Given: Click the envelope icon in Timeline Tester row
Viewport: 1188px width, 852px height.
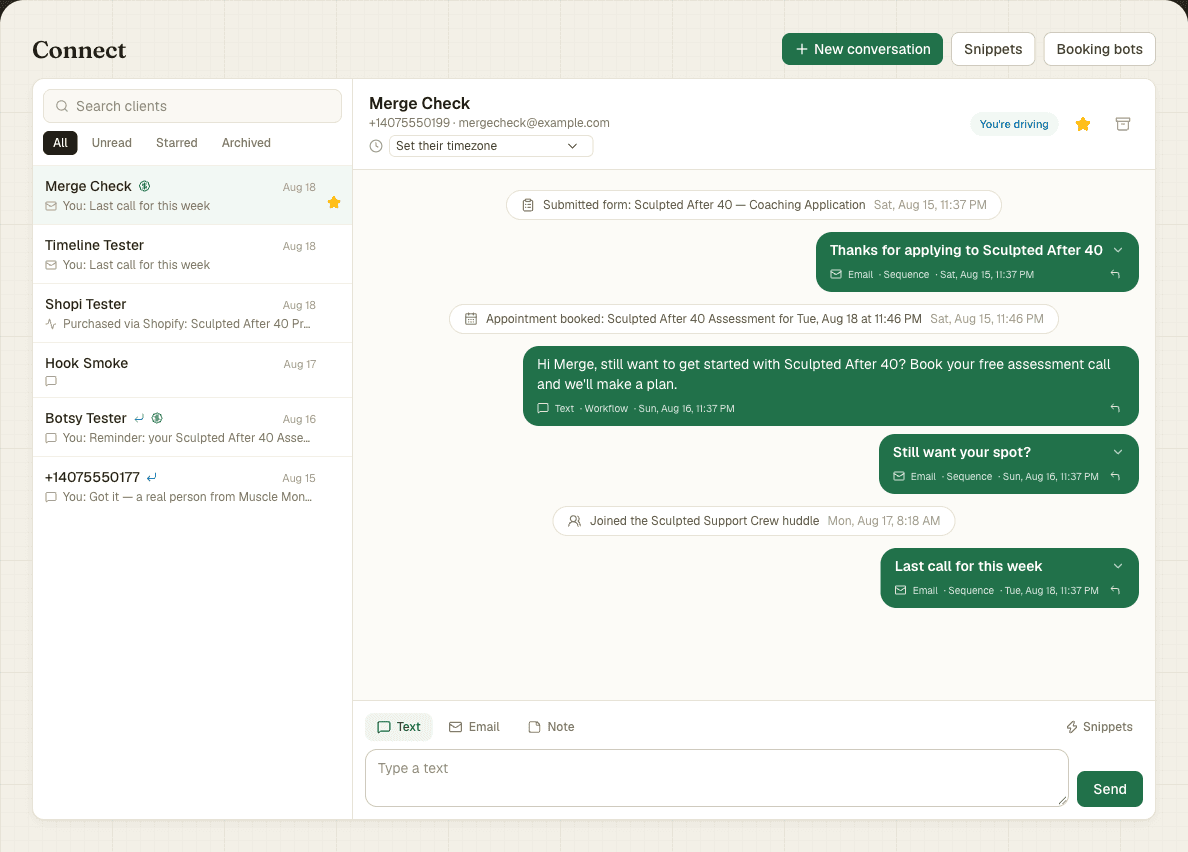Looking at the screenshot, I should [x=51, y=265].
